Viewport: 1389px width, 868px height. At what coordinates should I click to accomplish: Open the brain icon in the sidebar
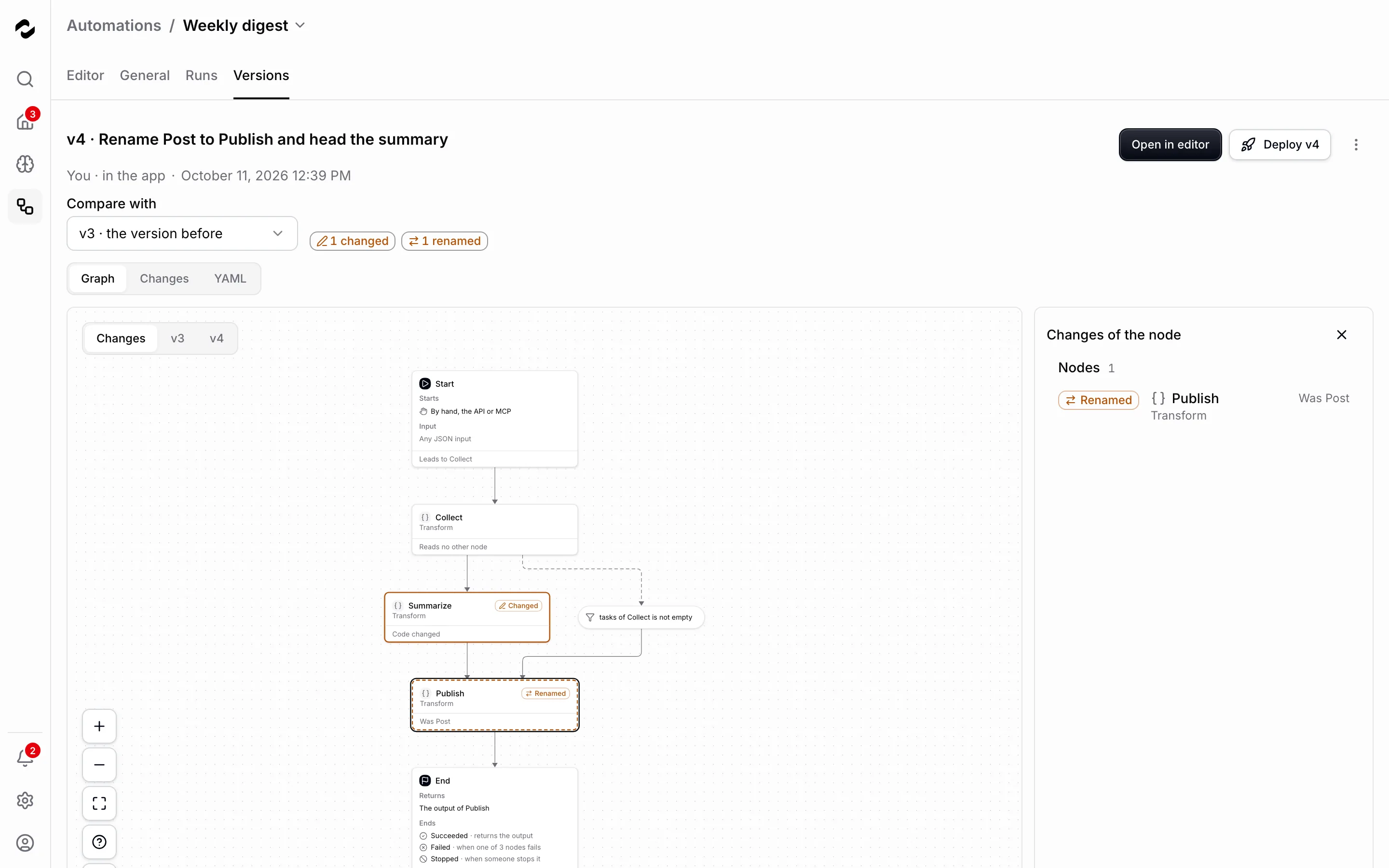click(25, 164)
